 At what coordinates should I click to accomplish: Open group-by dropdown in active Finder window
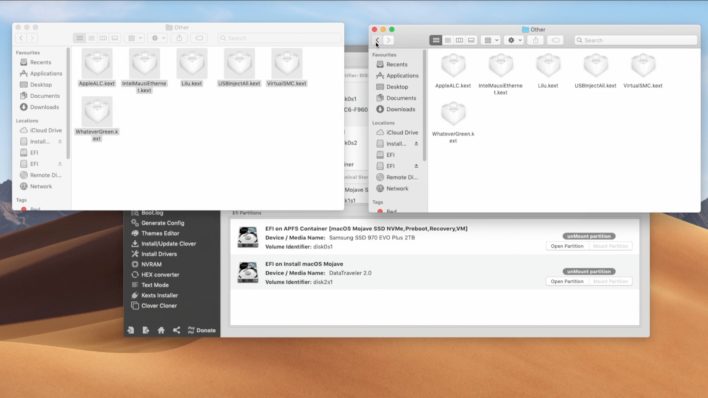(491, 41)
